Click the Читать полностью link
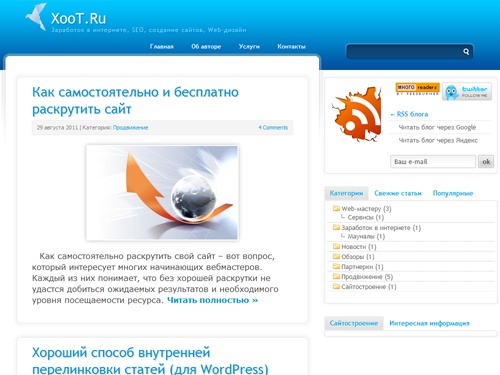The width and height of the screenshot is (500, 375). (213, 300)
